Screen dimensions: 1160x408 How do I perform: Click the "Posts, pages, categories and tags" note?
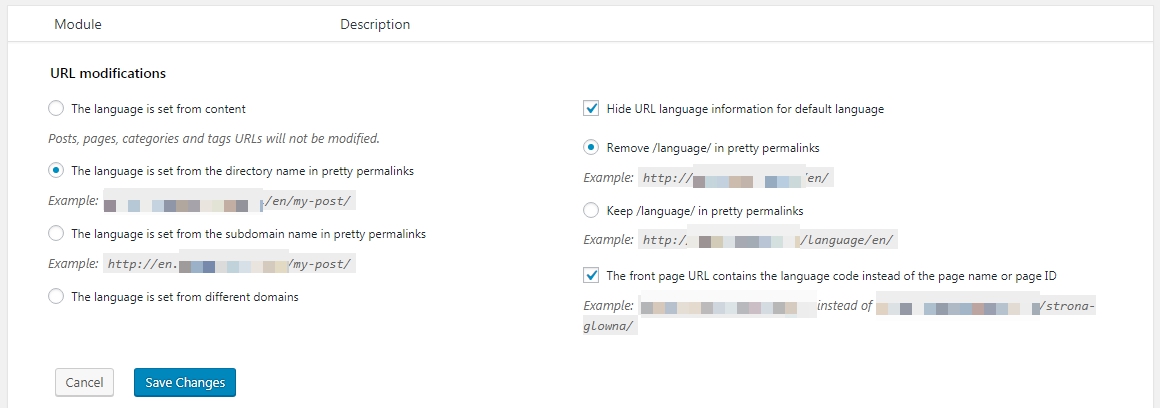tap(214, 139)
